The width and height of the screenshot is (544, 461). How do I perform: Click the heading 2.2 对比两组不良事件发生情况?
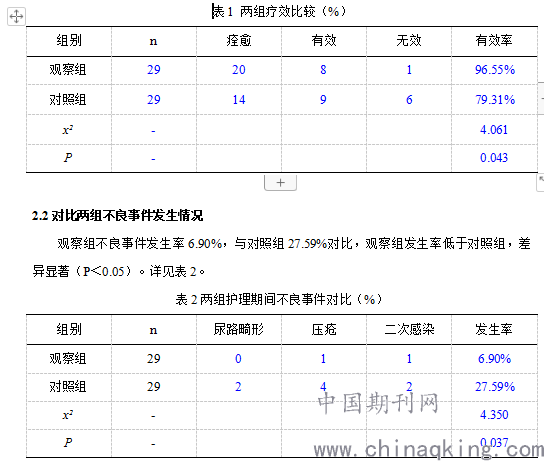point(117,216)
